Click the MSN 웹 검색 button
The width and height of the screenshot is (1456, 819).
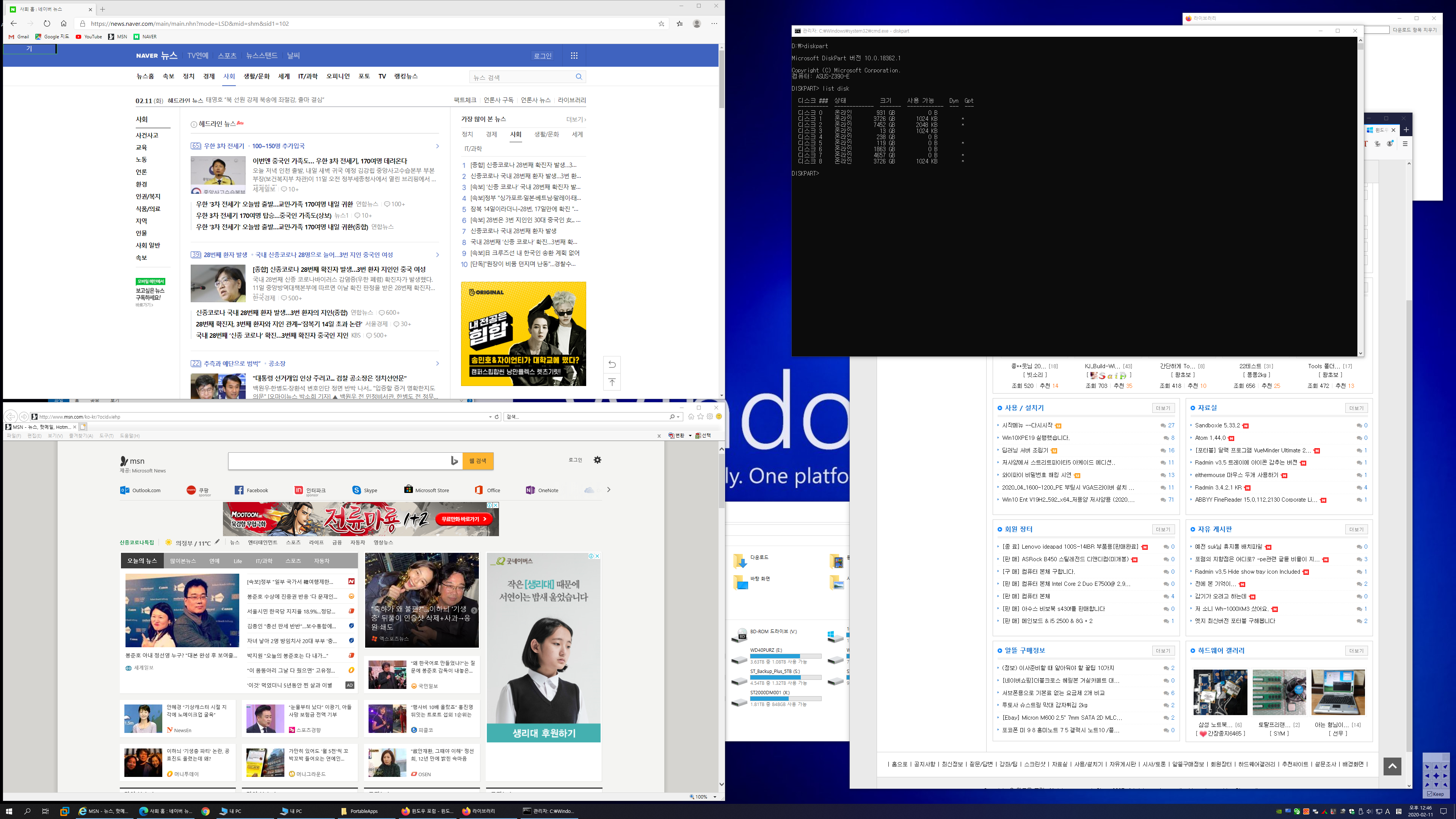point(478,461)
